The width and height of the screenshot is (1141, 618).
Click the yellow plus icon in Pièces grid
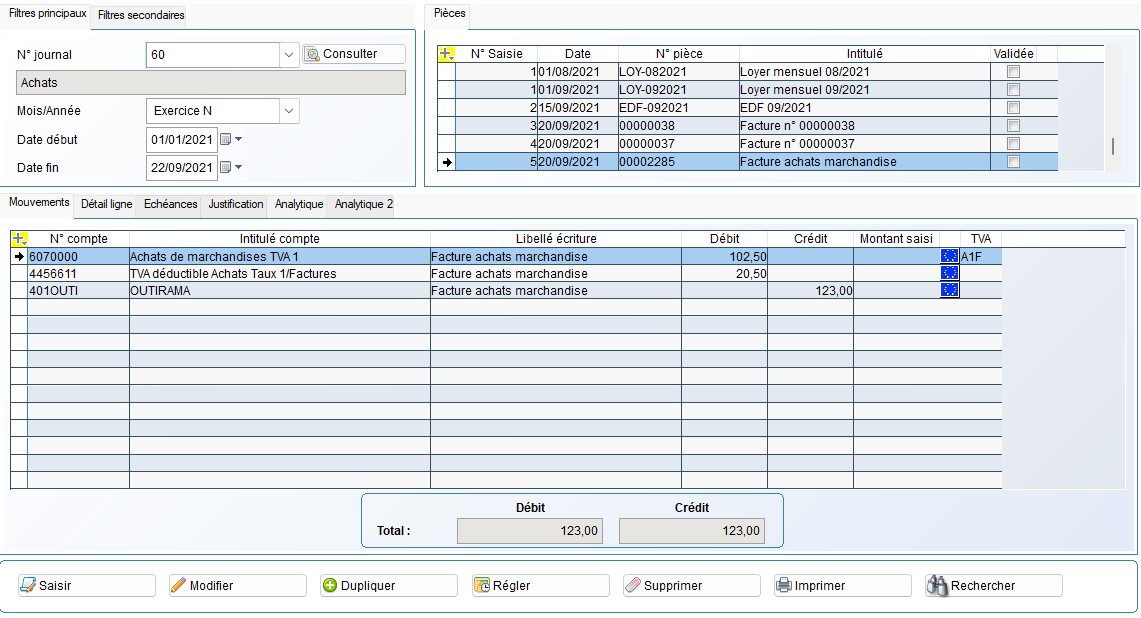click(x=447, y=54)
